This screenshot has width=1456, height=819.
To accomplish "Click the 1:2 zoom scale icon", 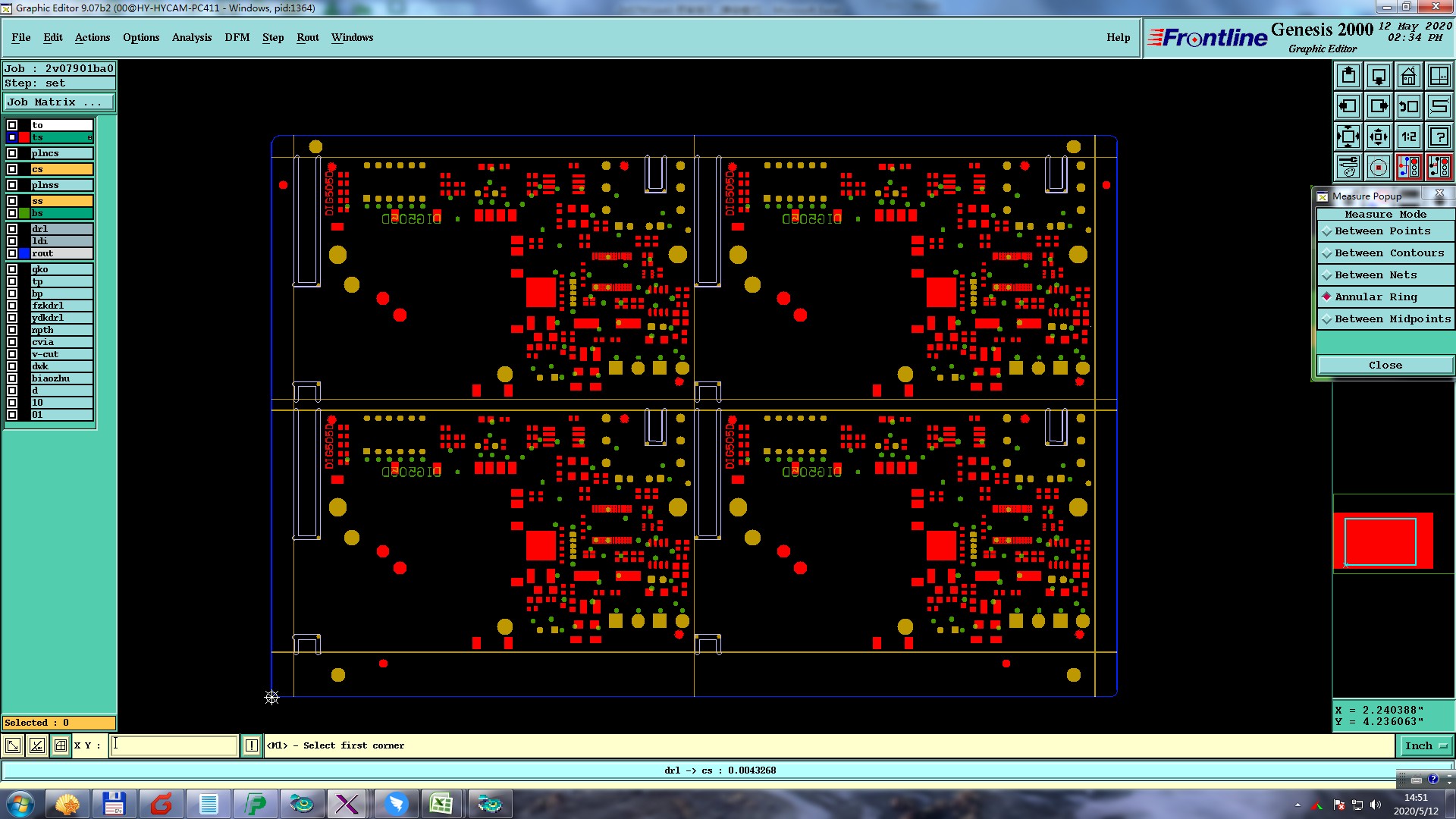I will (x=1408, y=136).
